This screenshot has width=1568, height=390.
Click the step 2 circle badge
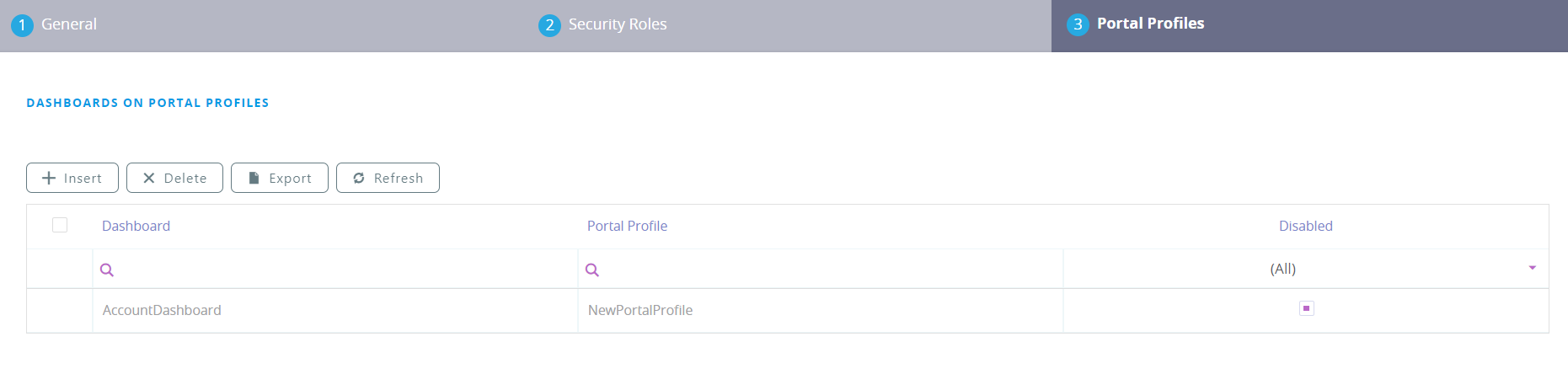549,24
